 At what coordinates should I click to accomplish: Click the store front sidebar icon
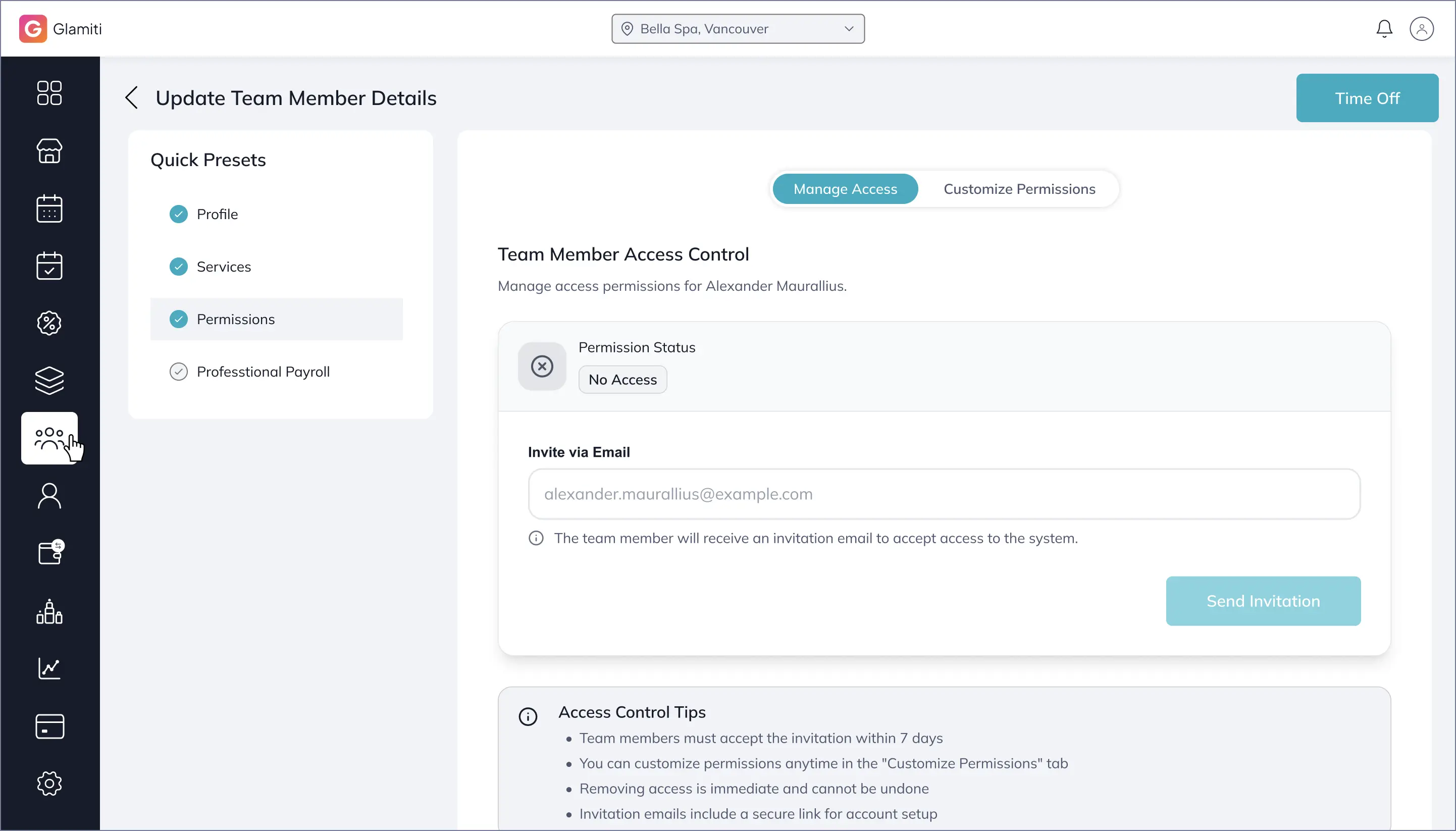[49, 150]
